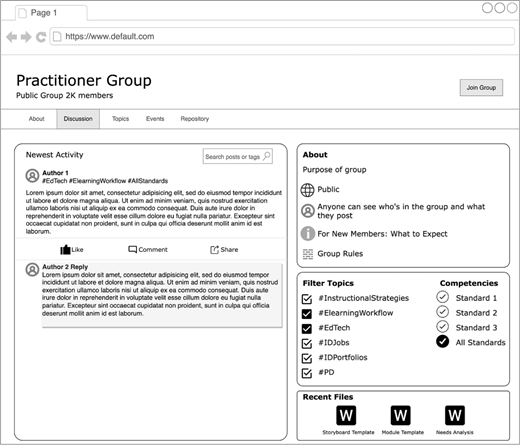Click the #EdTech tag on Author 1's post

coord(55,181)
